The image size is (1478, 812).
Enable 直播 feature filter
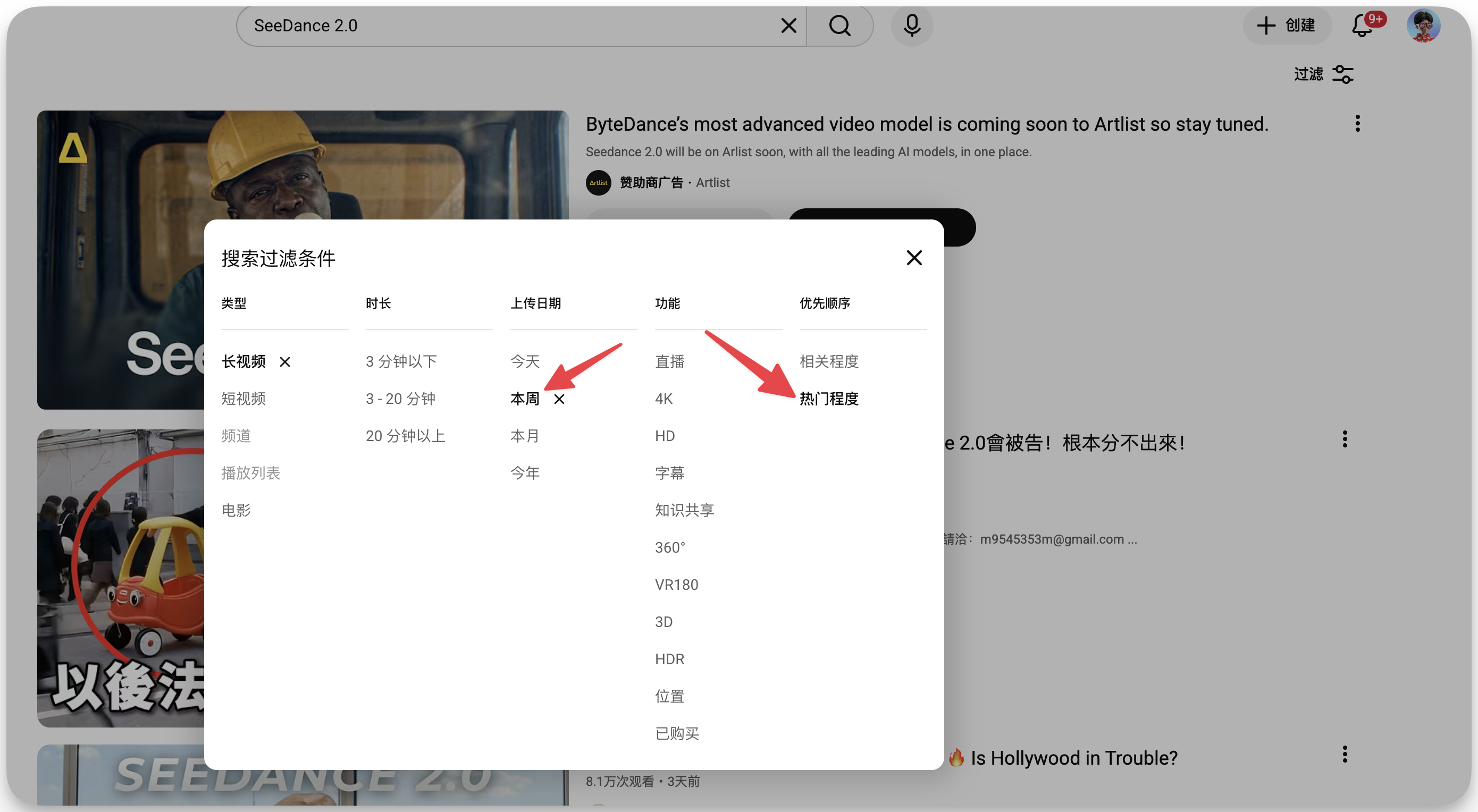coord(669,362)
